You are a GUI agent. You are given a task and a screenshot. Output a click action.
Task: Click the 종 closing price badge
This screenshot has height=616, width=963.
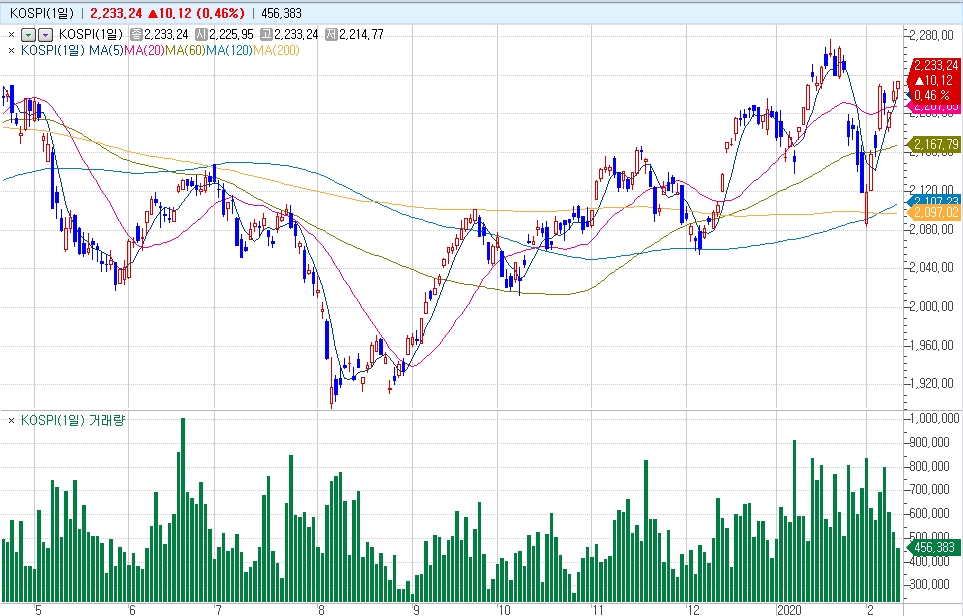click(x=137, y=34)
